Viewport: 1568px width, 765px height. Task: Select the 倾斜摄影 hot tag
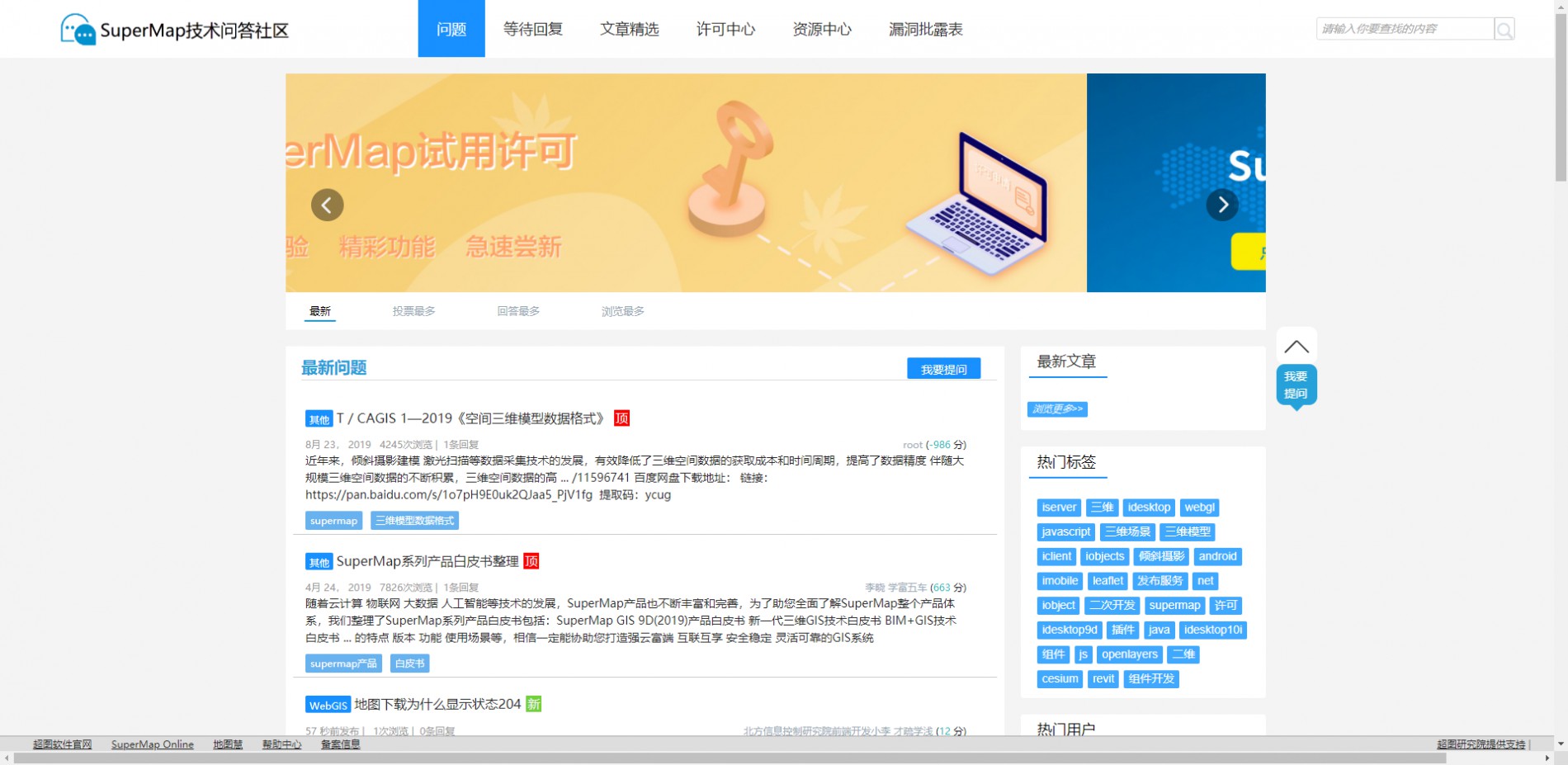(1161, 556)
